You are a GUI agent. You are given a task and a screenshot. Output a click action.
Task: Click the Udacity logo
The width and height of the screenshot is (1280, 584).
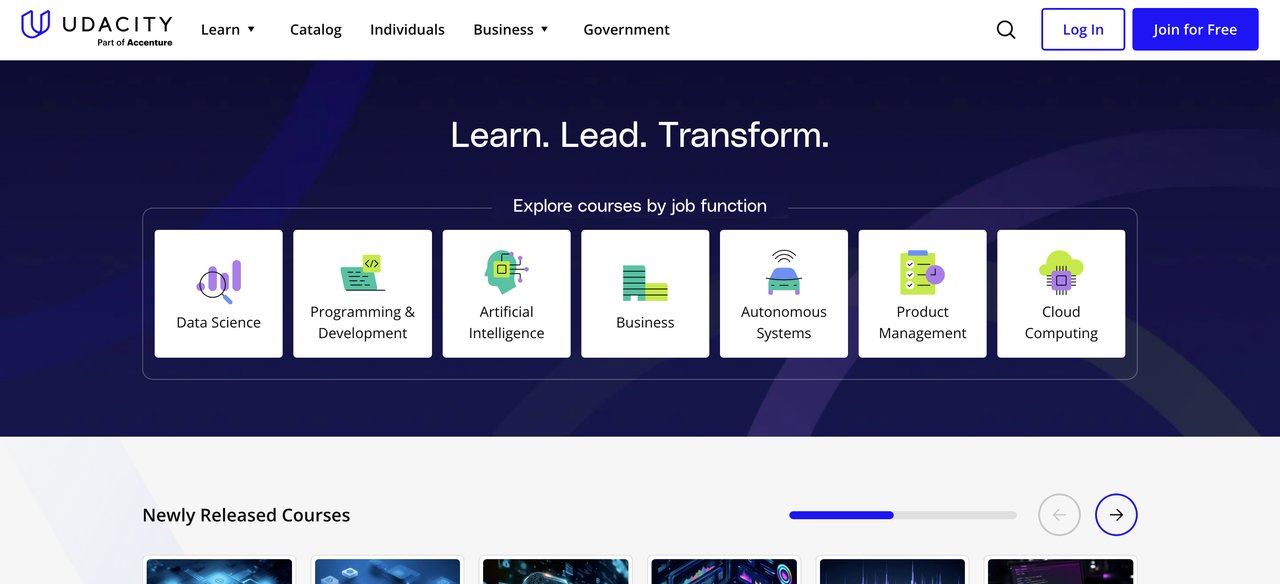[x=96, y=28]
